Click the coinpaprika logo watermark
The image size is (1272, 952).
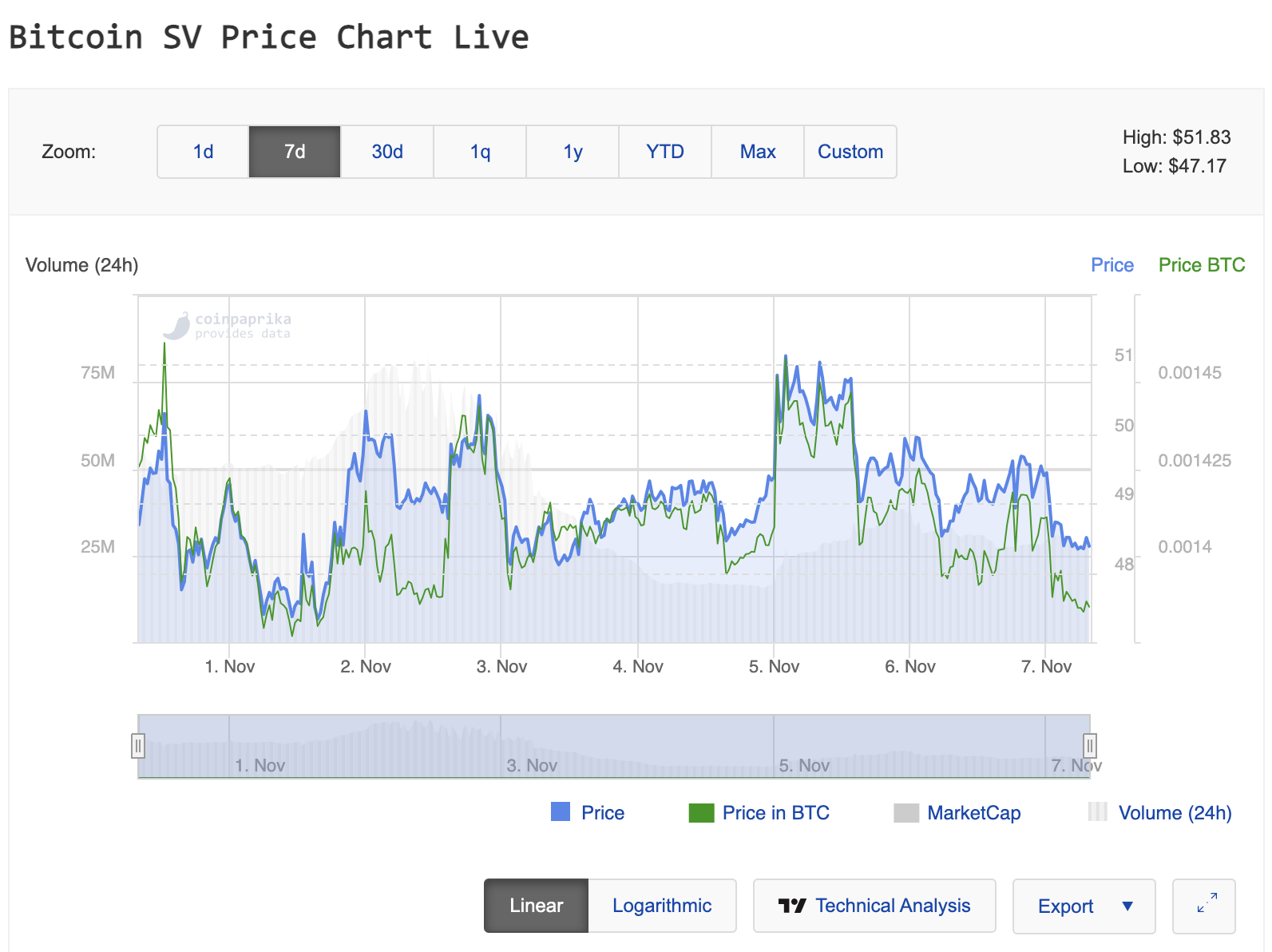point(177,326)
